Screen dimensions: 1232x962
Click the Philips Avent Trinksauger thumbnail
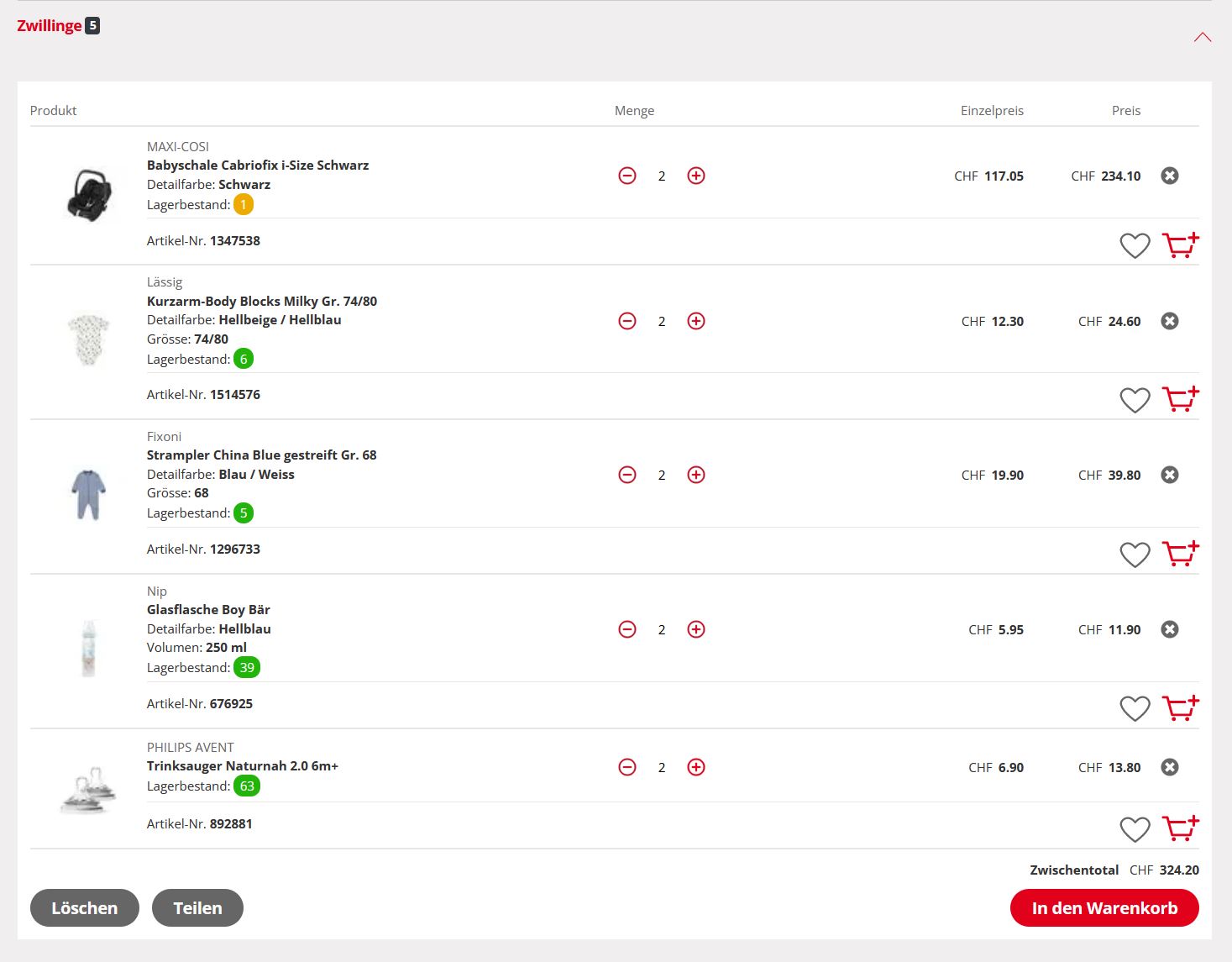[88, 790]
